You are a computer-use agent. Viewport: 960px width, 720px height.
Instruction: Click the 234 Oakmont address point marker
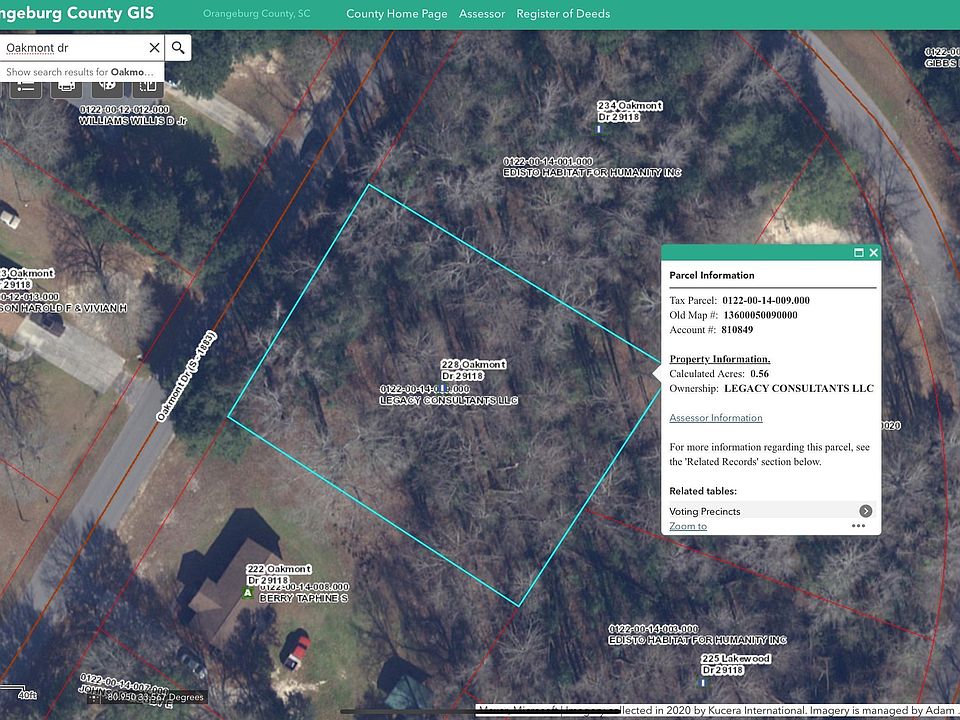599,129
